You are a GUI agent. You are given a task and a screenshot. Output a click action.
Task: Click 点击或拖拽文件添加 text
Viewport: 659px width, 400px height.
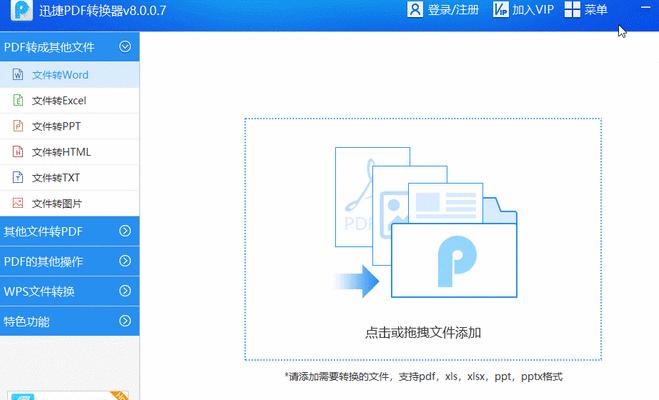click(423, 333)
